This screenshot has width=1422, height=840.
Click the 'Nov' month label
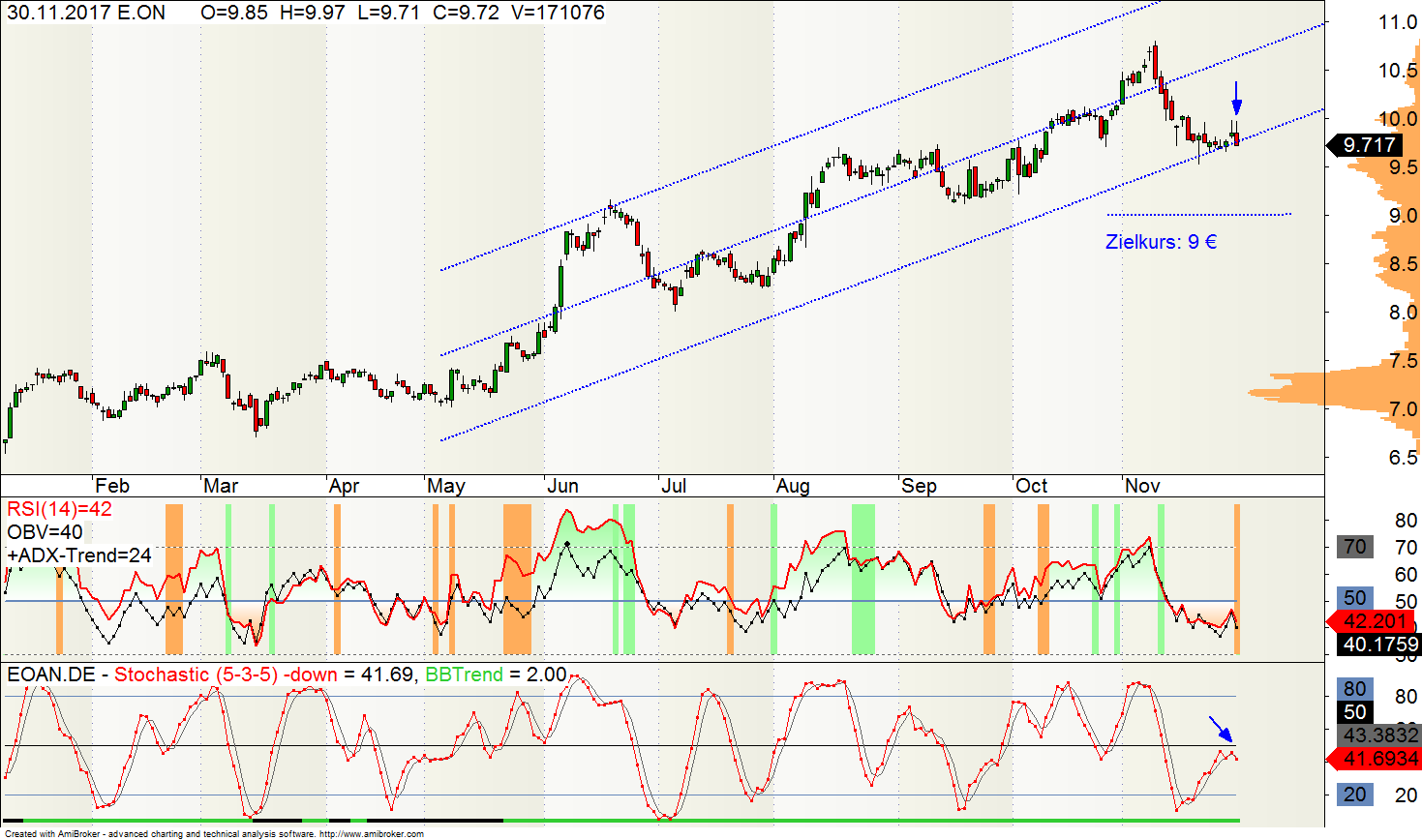(x=1142, y=486)
